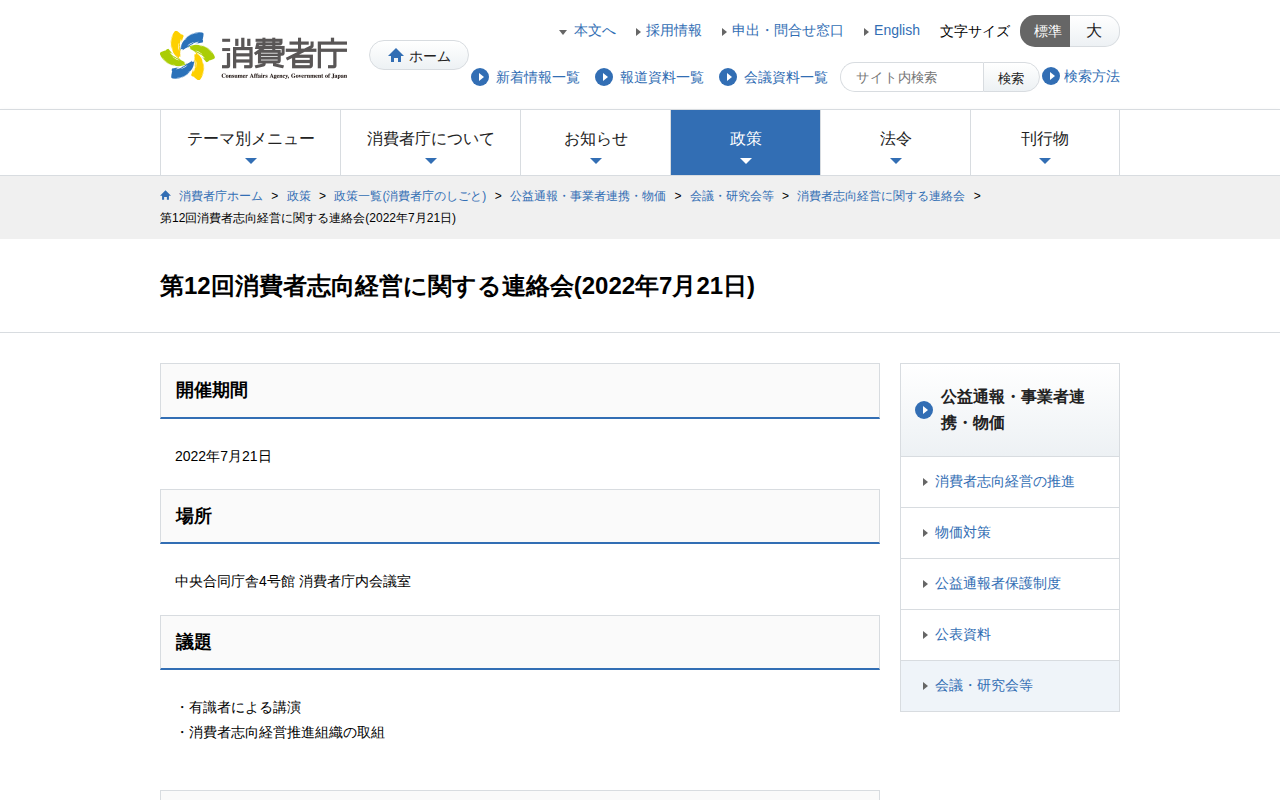Image resolution: width=1280 pixels, height=800 pixels.
Task: Open the 刊行物 menu item
Action: [x=1045, y=143]
